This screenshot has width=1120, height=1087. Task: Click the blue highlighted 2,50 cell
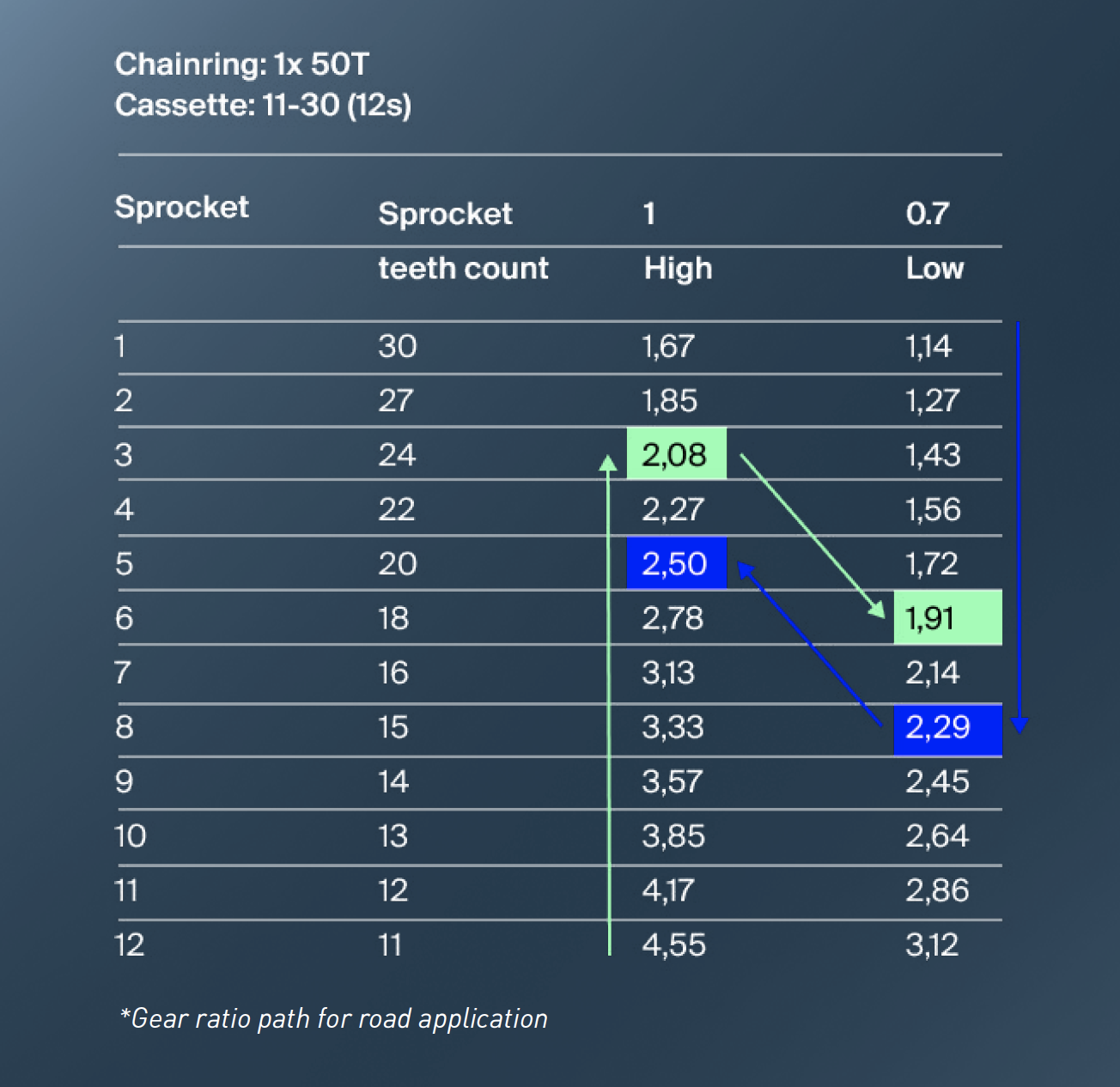pos(676,563)
